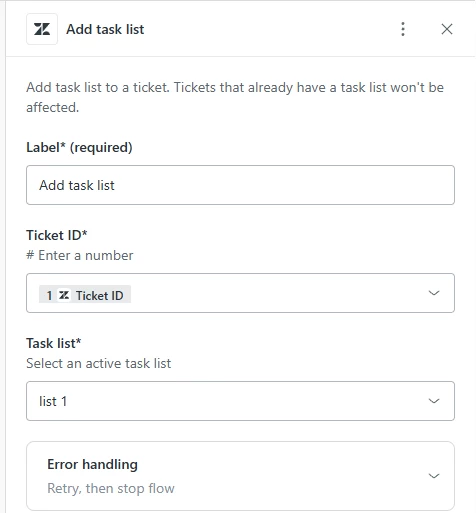Click the 'Add task list' panel title
The width and height of the screenshot is (476, 513).
point(105,29)
